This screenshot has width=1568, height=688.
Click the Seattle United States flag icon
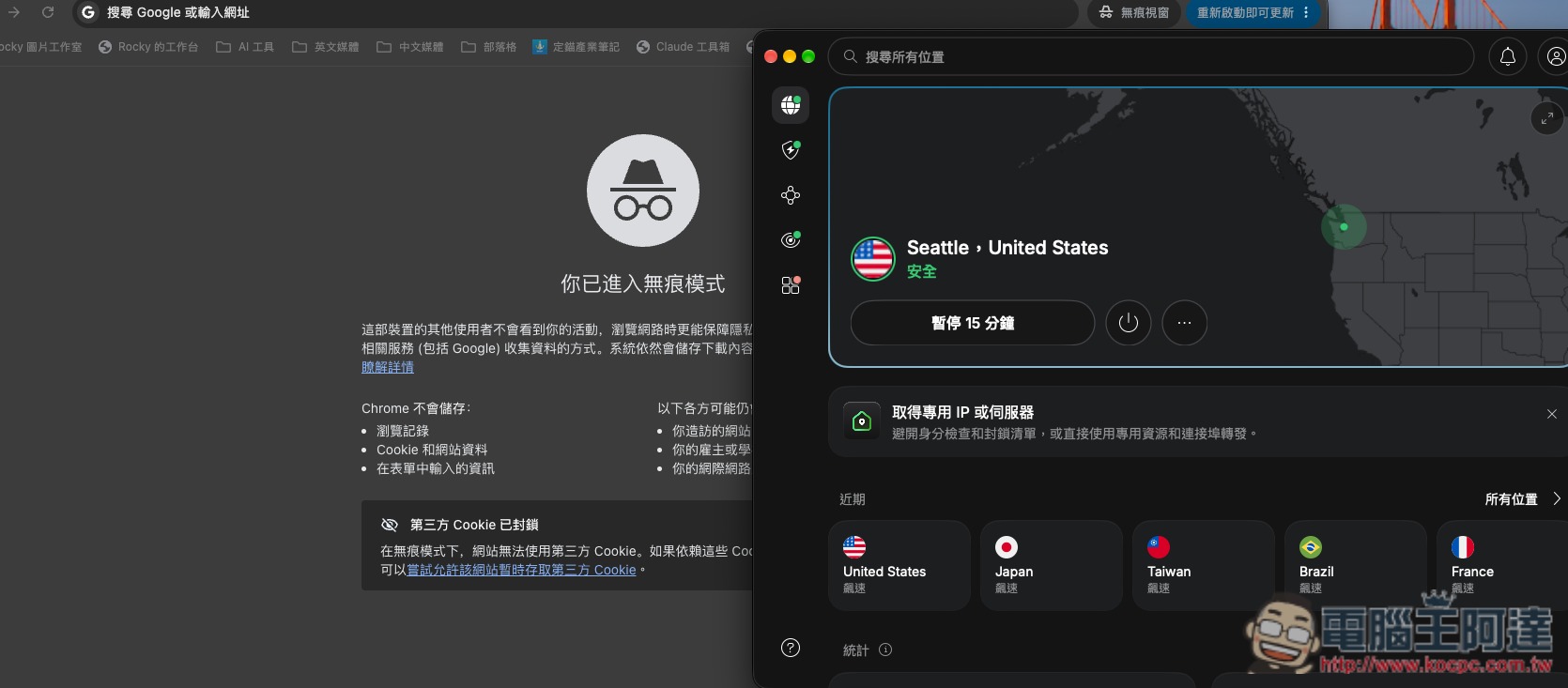click(873, 259)
